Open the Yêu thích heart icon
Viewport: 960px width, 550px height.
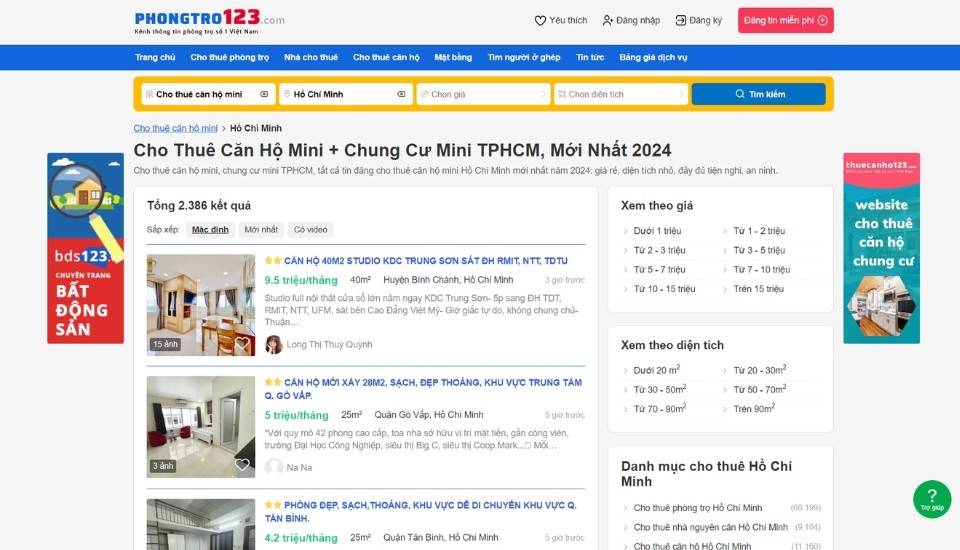(540, 20)
